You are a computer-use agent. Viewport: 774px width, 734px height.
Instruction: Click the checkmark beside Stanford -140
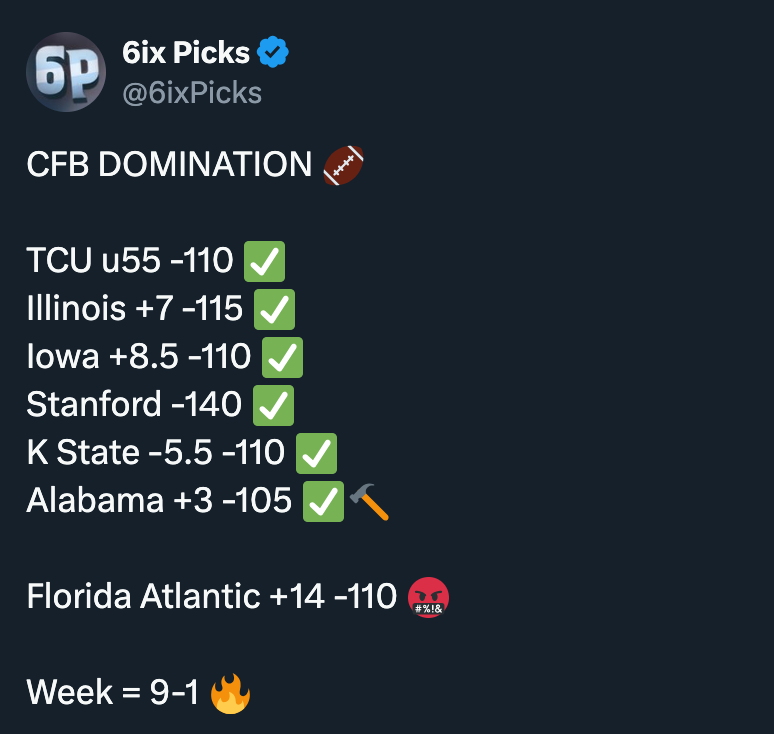[273, 405]
